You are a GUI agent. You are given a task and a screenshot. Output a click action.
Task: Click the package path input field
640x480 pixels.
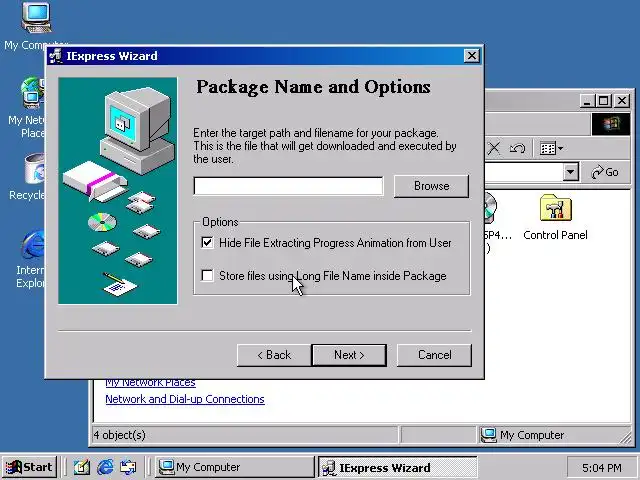[x=288, y=186]
